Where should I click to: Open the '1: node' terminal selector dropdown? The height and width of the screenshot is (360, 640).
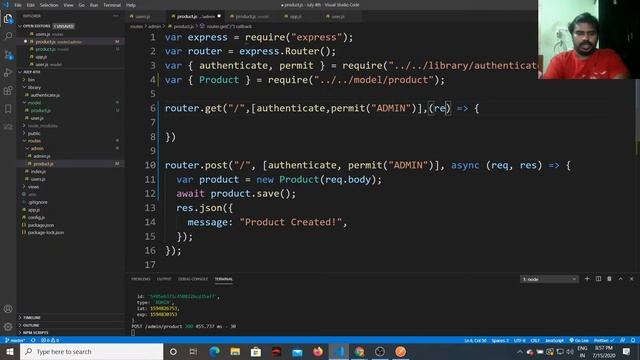coord(549,279)
